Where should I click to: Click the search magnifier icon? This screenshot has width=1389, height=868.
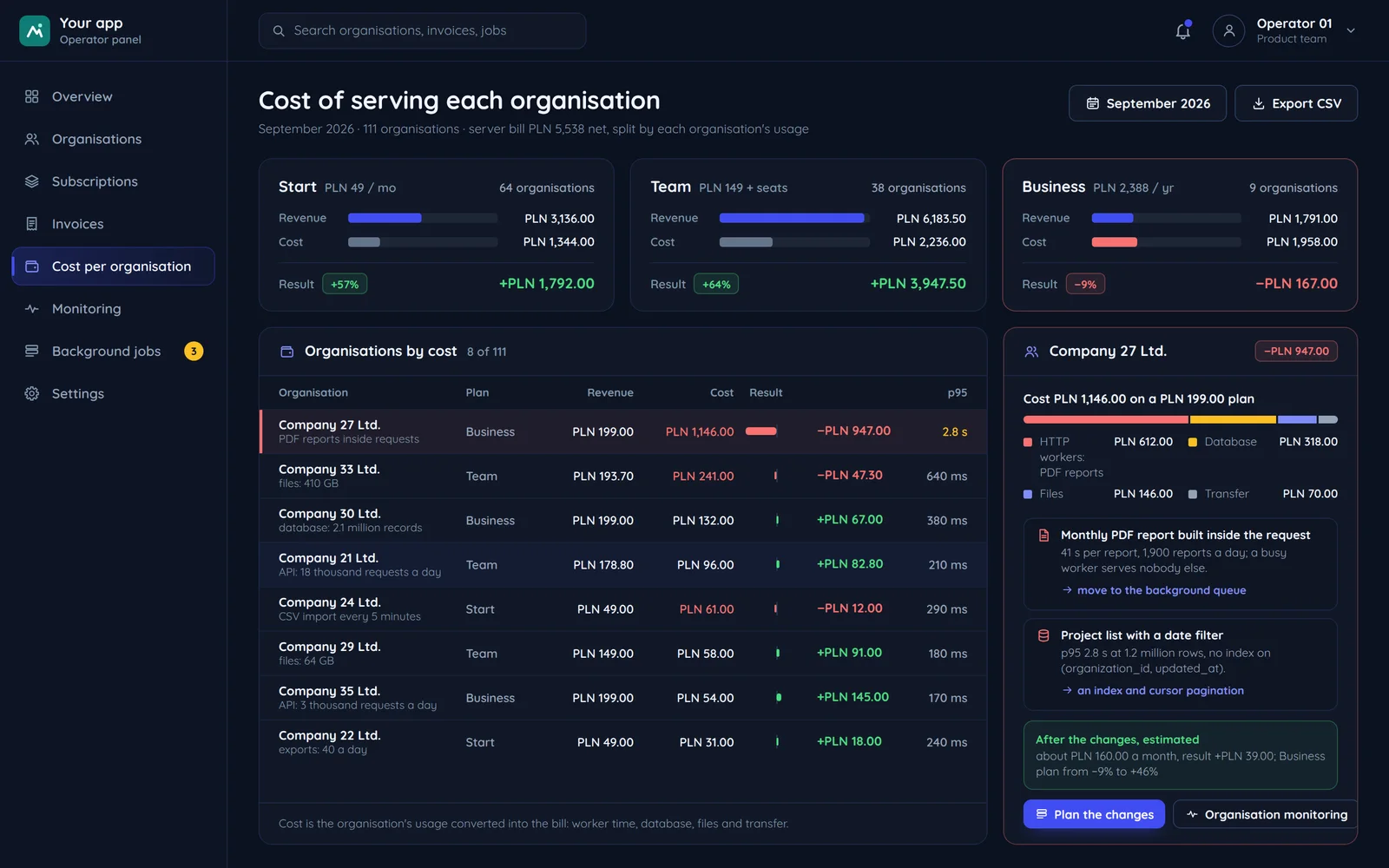point(279,31)
